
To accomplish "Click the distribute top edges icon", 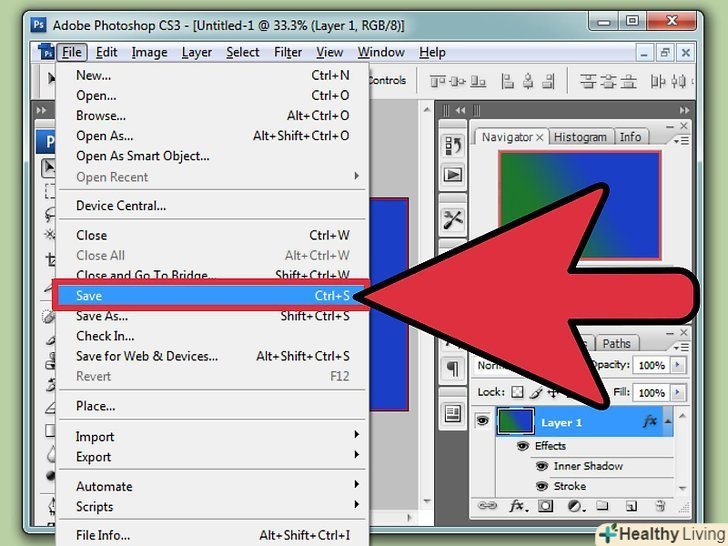I will 588,82.
